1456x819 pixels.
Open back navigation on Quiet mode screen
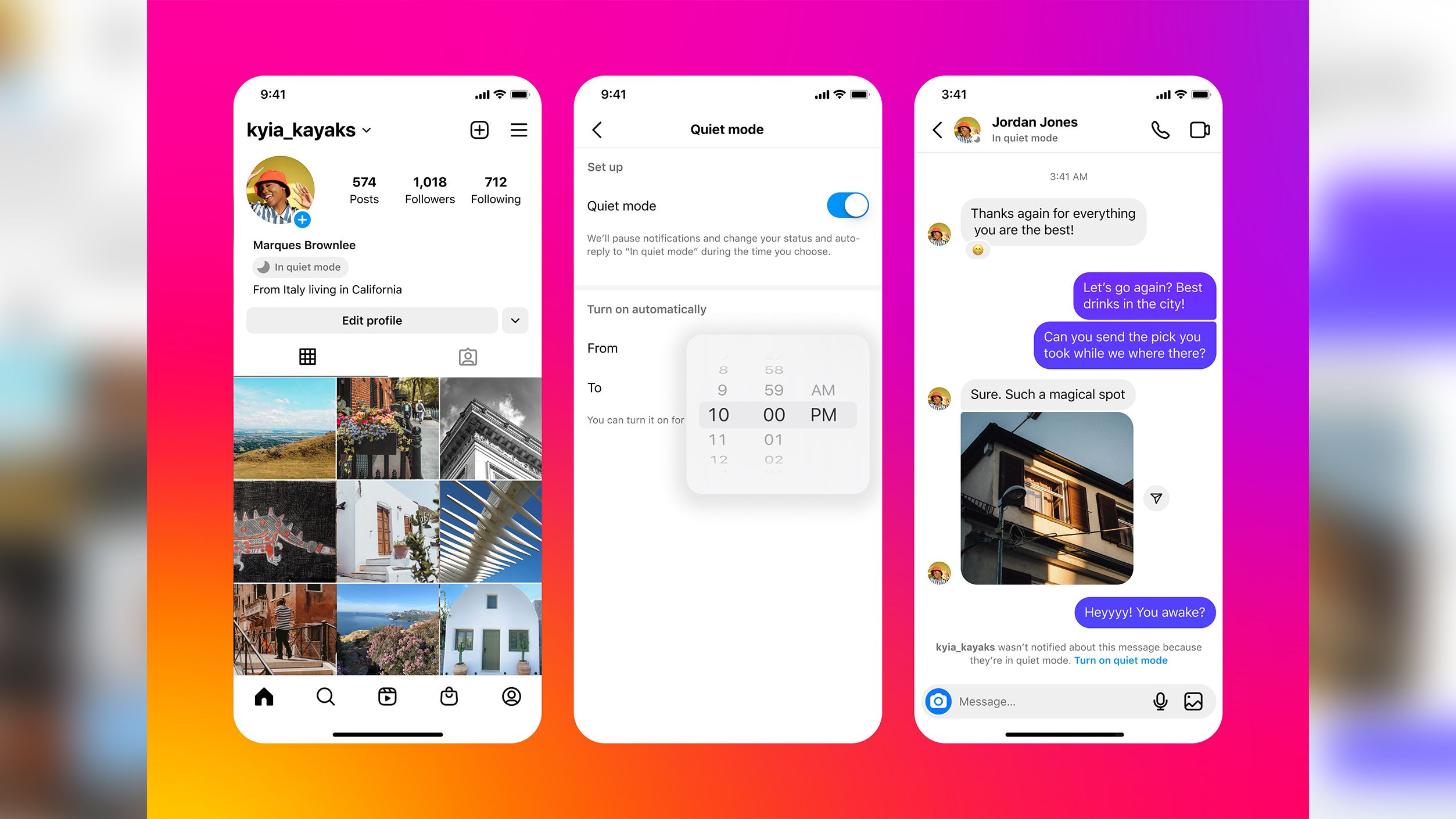point(598,129)
